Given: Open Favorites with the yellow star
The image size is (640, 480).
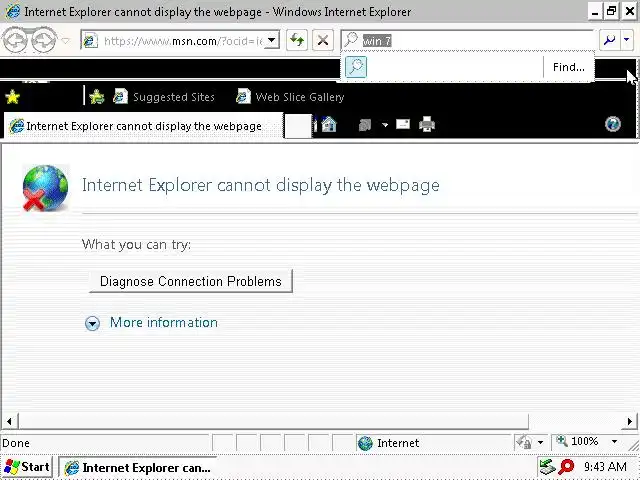Looking at the screenshot, I should tap(13, 97).
